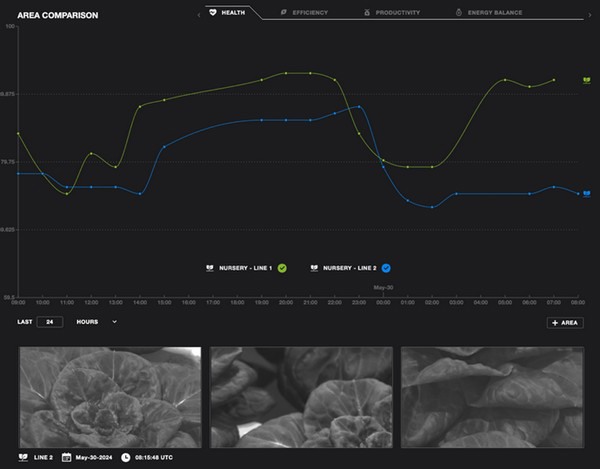Click the plant icon next to LINE 2
Viewport: 600px width, 469px height.
coord(24,457)
